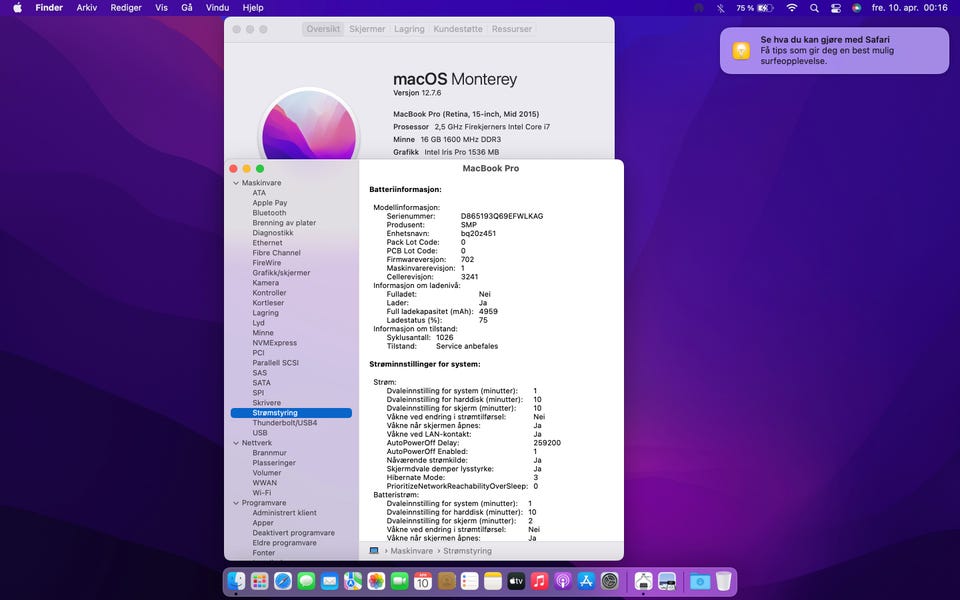Select Lagring in the hardware sidebar list
This screenshot has width=960, height=600.
coord(265,313)
